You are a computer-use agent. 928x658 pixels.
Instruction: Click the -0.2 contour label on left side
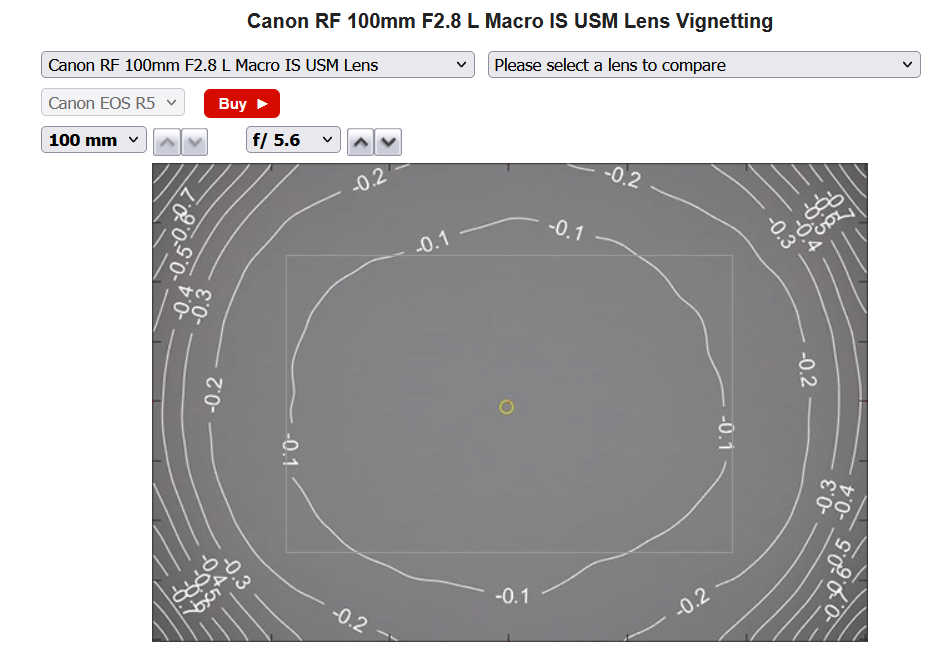pyautogui.click(x=212, y=393)
